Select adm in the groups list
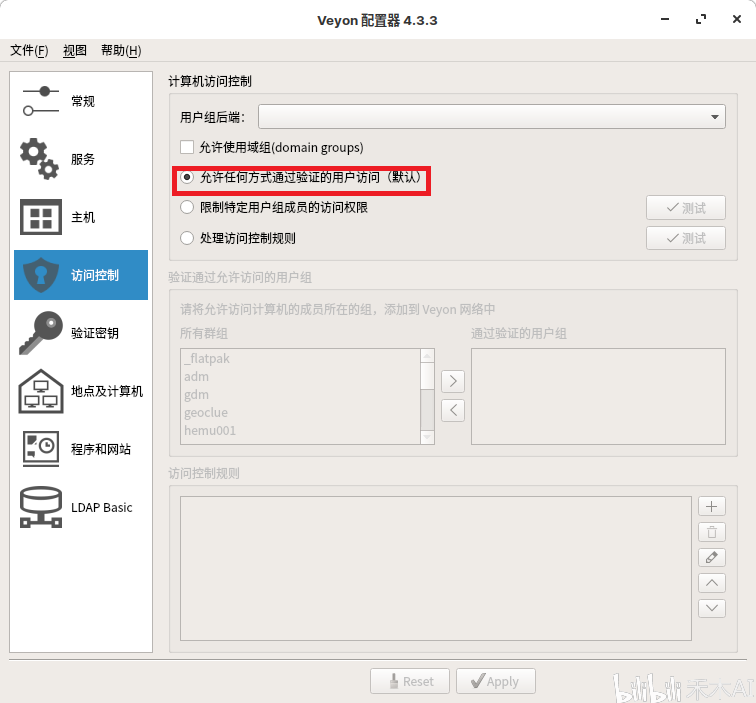The height and width of the screenshot is (703, 756). [300, 377]
